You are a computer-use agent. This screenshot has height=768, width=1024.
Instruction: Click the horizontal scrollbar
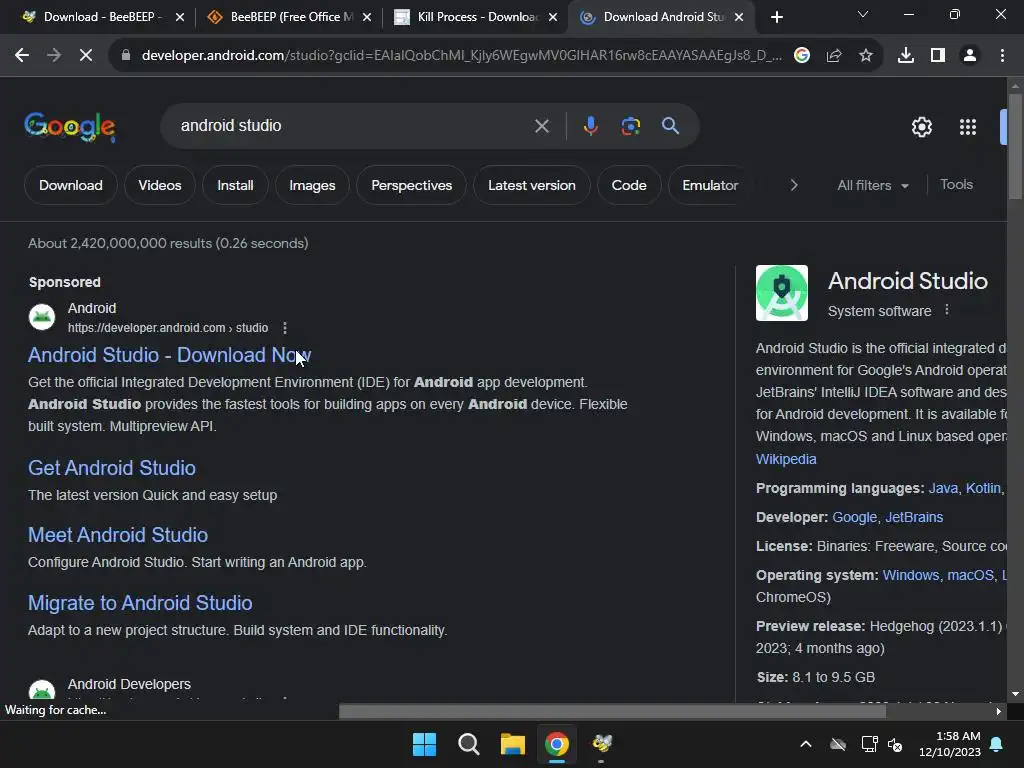click(x=612, y=711)
